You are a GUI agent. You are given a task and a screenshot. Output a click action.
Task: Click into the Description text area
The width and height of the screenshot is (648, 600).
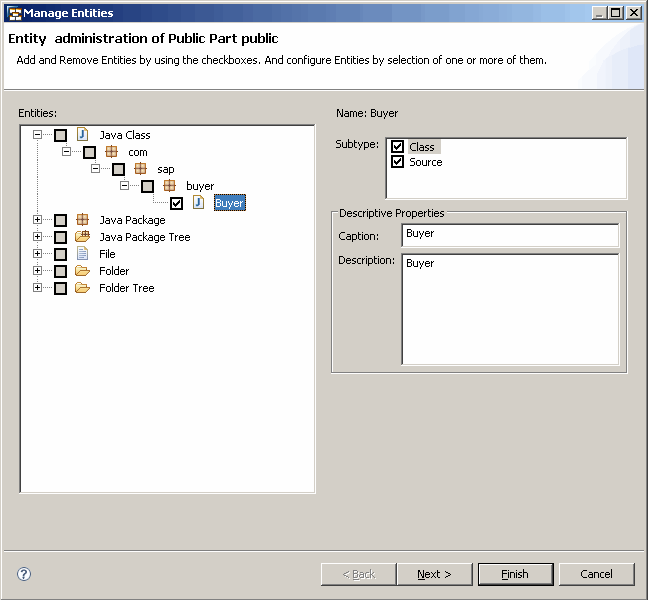510,309
